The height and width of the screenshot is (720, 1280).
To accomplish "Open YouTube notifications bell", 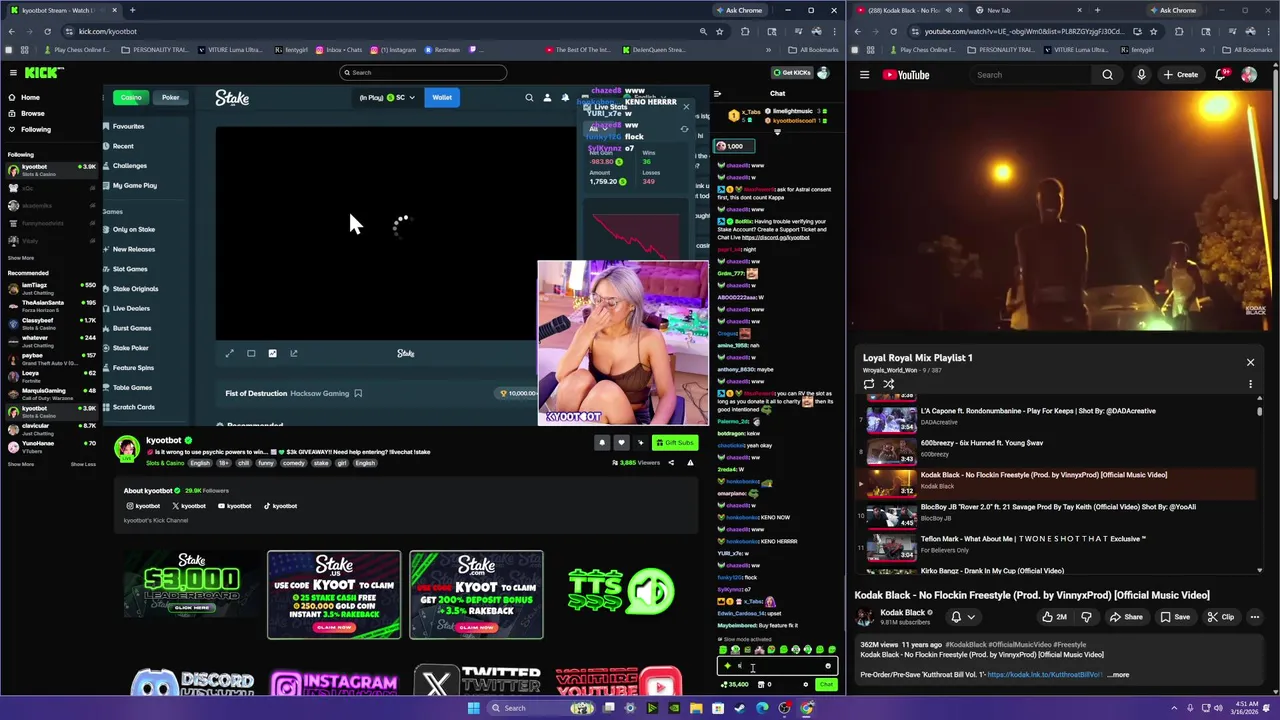I will click(1221, 75).
